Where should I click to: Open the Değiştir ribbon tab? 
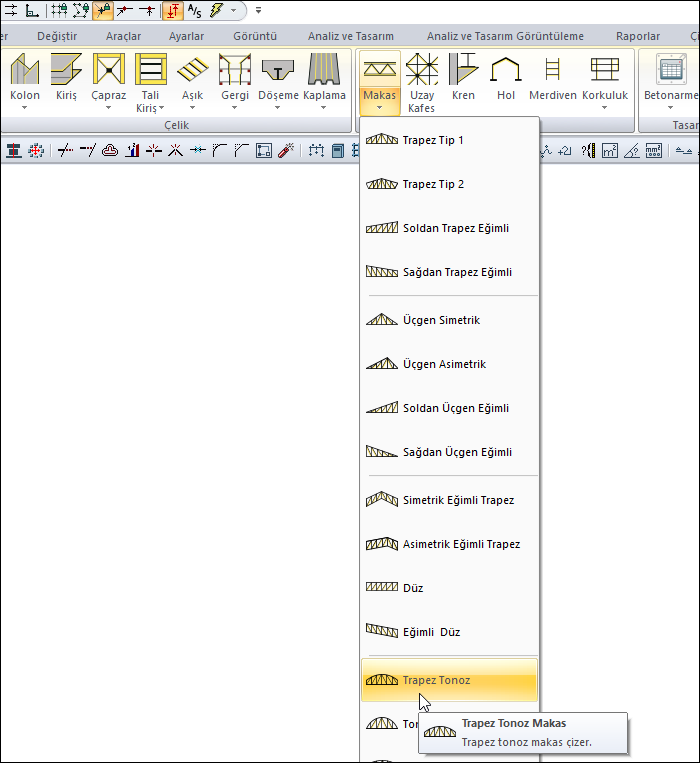57,36
